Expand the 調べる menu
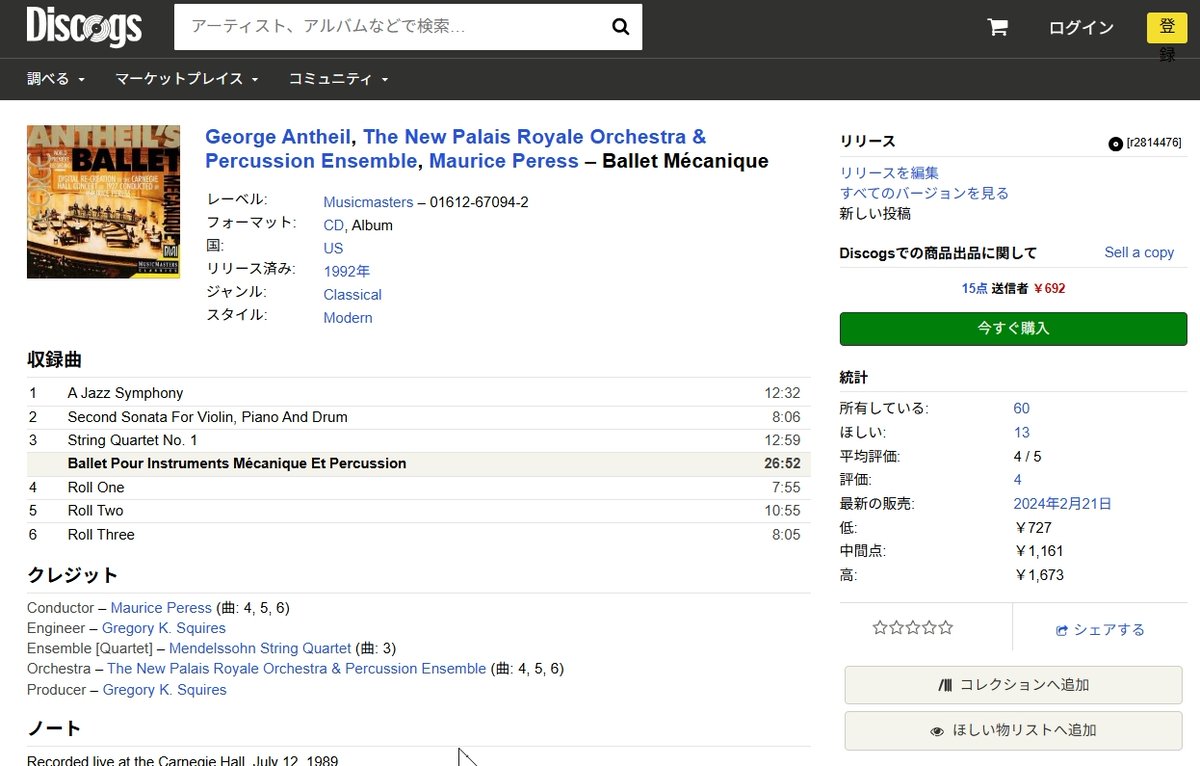Screen dimensions: 1200x766 pyautogui.click(x=56, y=79)
